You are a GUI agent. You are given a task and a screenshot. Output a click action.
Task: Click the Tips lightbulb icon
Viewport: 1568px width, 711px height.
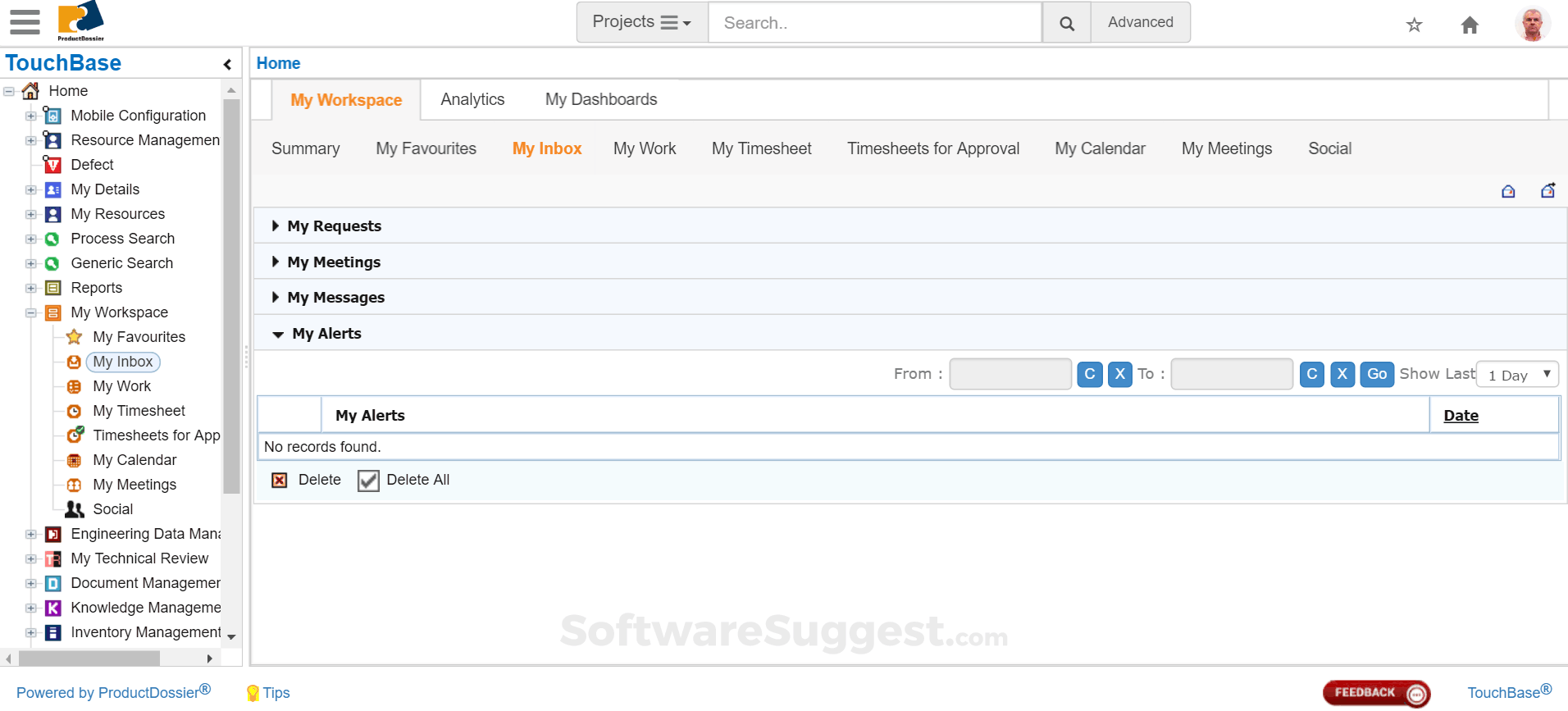pos(253,693)
